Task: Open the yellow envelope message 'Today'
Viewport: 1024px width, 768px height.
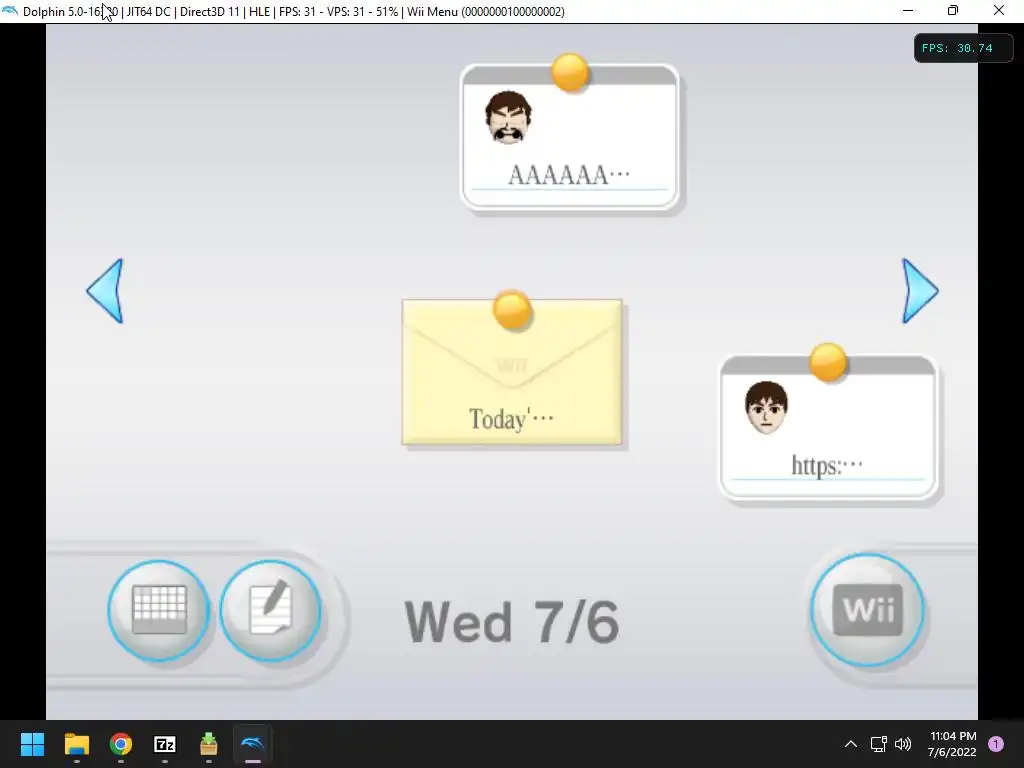Action: click(512, 372)
